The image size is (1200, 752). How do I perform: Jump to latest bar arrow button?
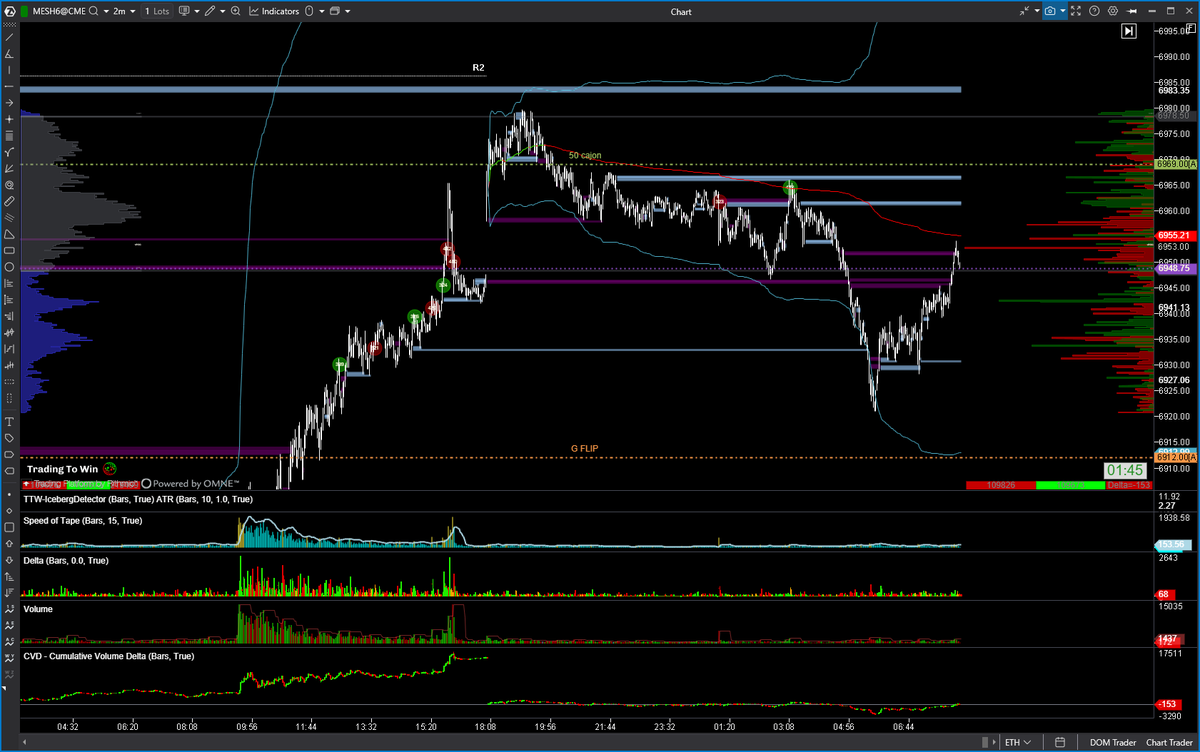pyautogui.click(x=1128, y=31)
